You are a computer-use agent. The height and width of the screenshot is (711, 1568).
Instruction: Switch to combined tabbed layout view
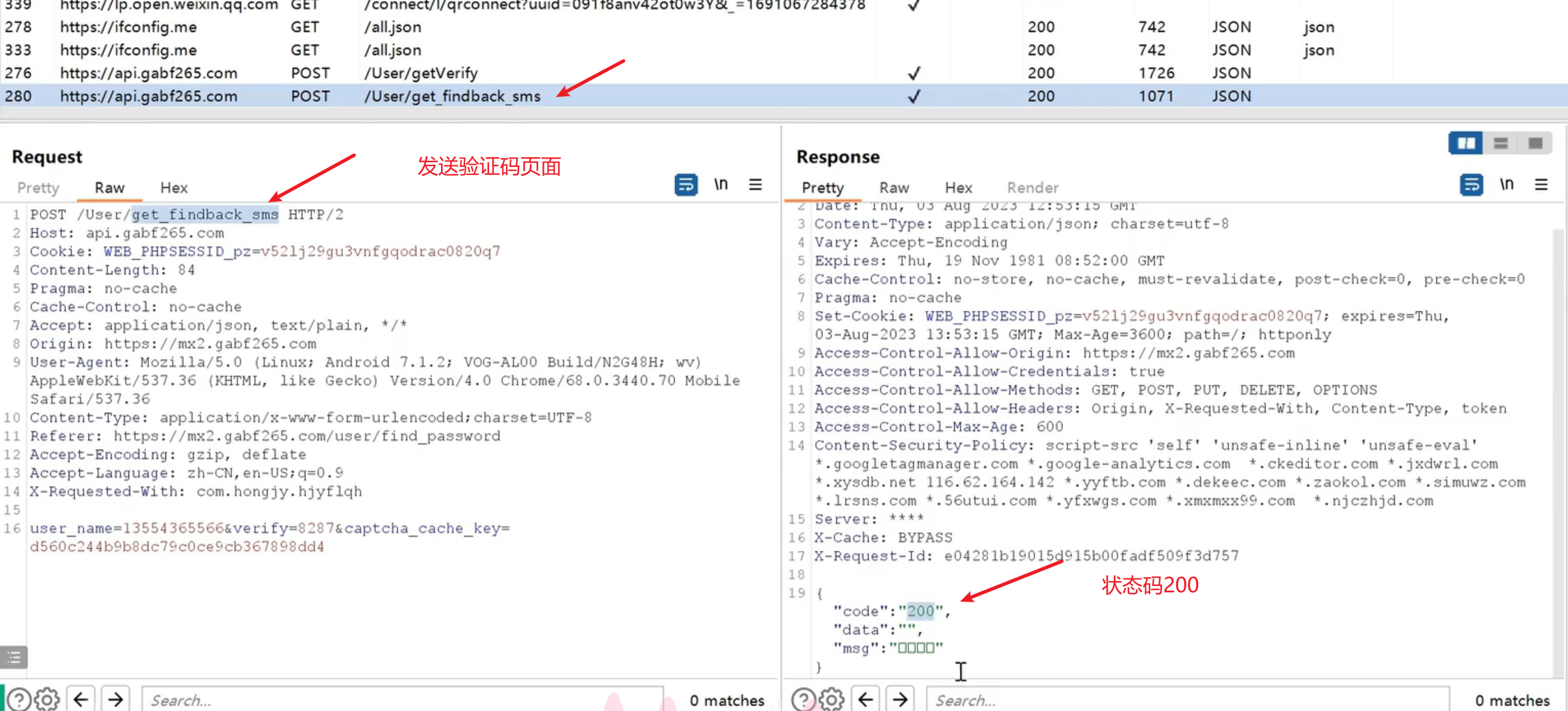coord(1535,143)
